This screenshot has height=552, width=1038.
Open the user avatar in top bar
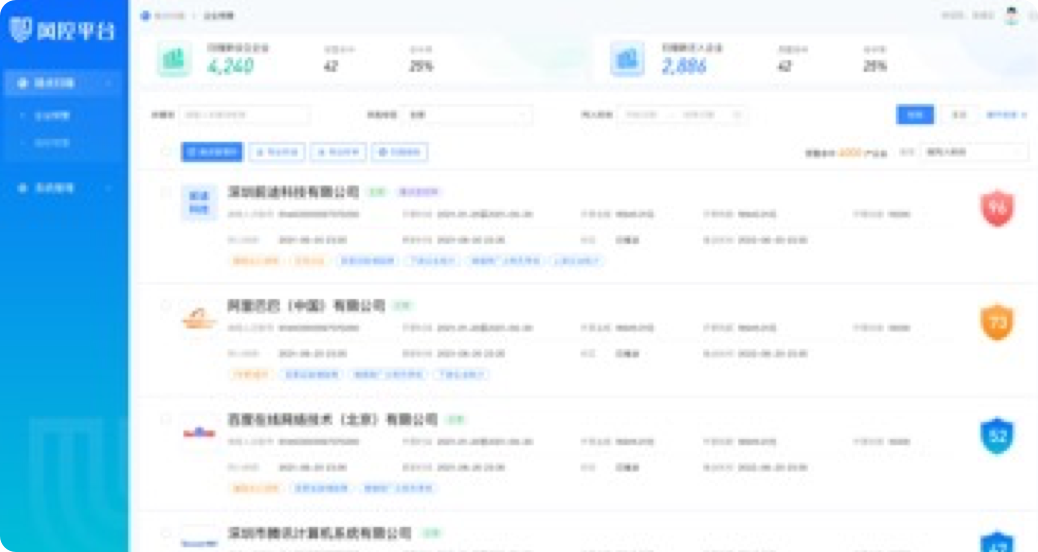1012,15
